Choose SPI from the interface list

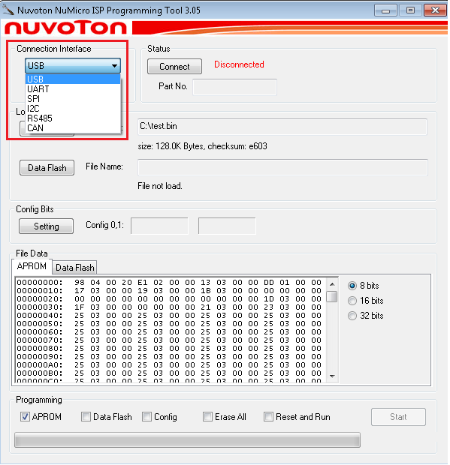[x=73, y=99]
